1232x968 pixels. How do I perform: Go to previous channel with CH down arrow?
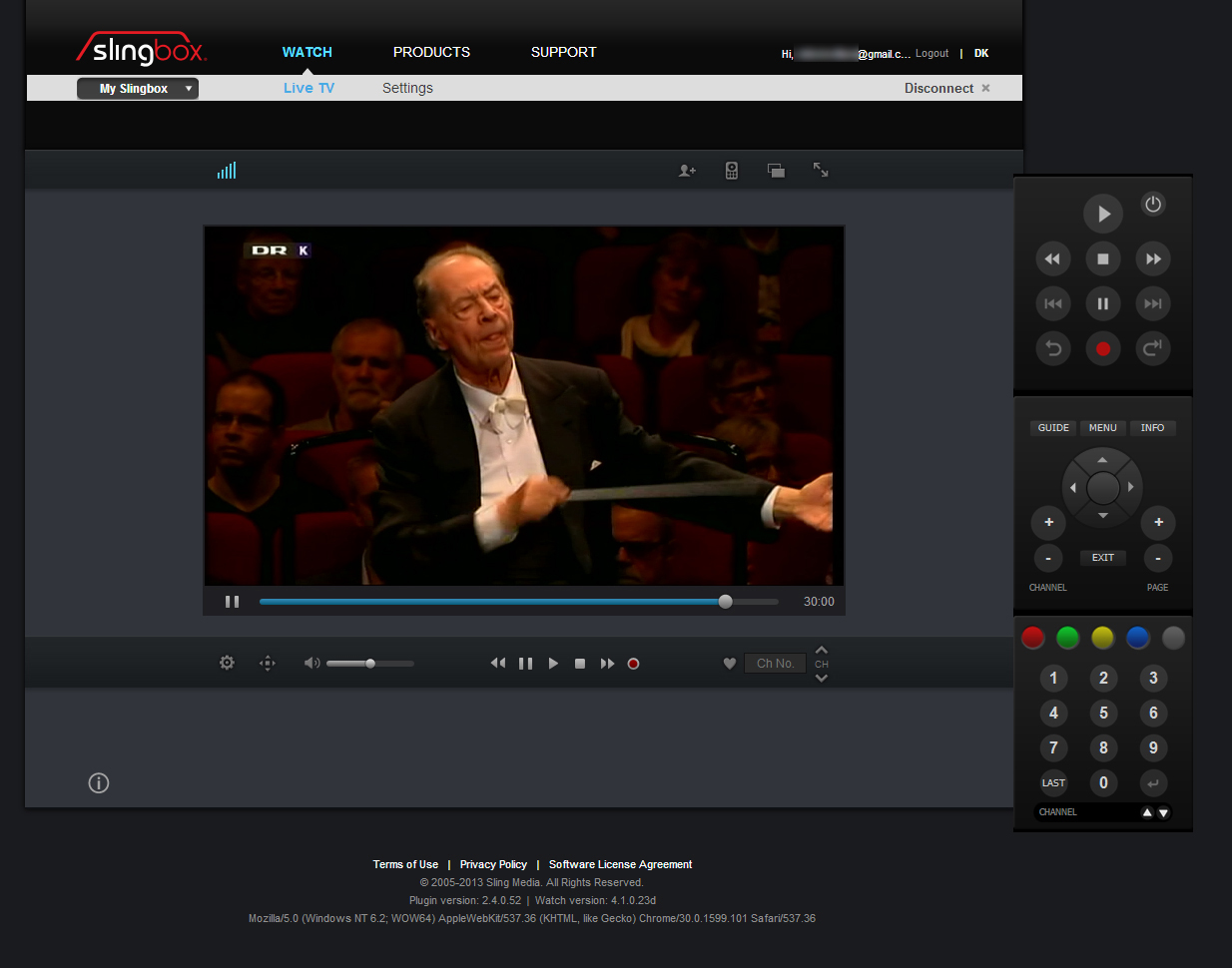click(822, 679)
